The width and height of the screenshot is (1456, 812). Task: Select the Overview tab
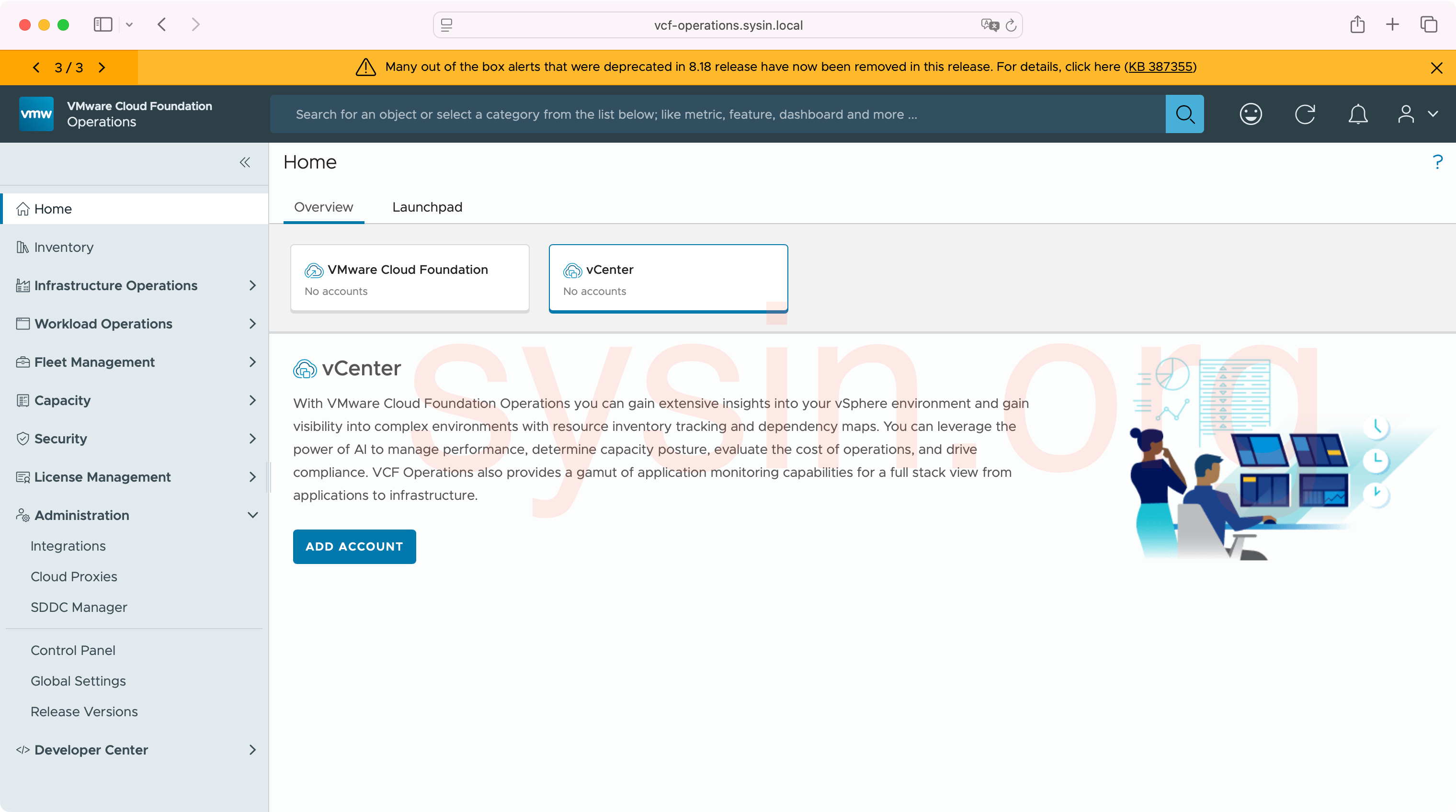(323, 207)
